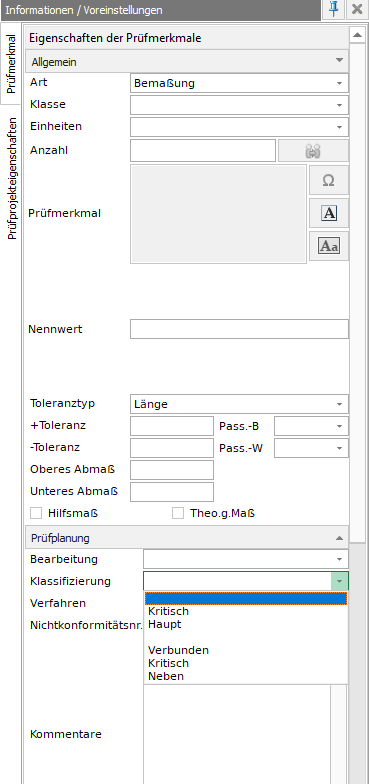The width and height of the screenshot is (369, 784).
Task: Click the Omega special character icon
Action: [328, 180]
